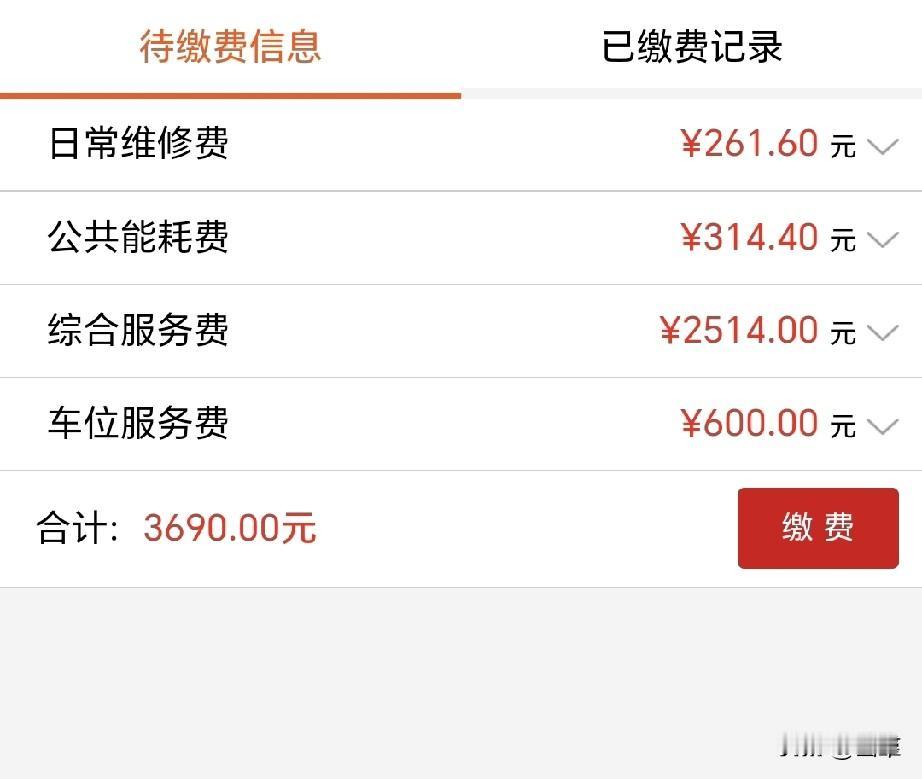Image resolution: width=922 pixels, height=779 pixels.
Task: Select the 公共能耗费 row label
Action: click(x=137, y=238)
